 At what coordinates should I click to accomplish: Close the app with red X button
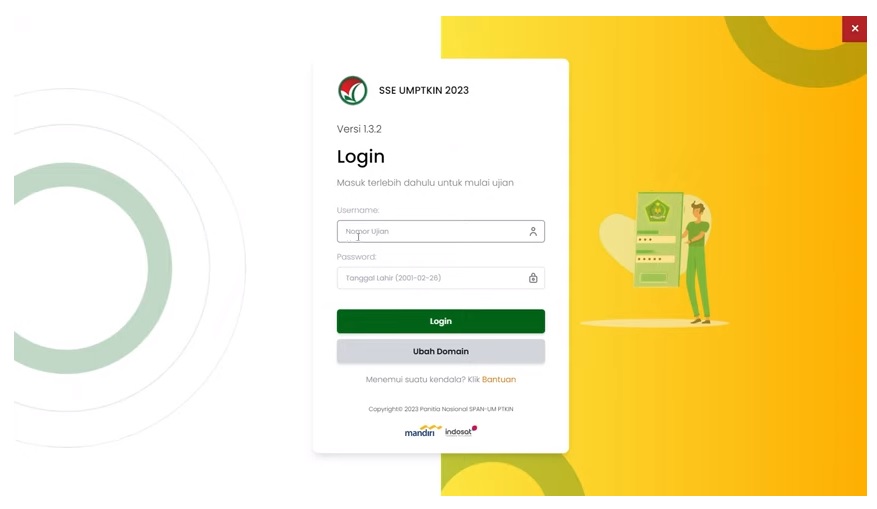click(855, 29)
